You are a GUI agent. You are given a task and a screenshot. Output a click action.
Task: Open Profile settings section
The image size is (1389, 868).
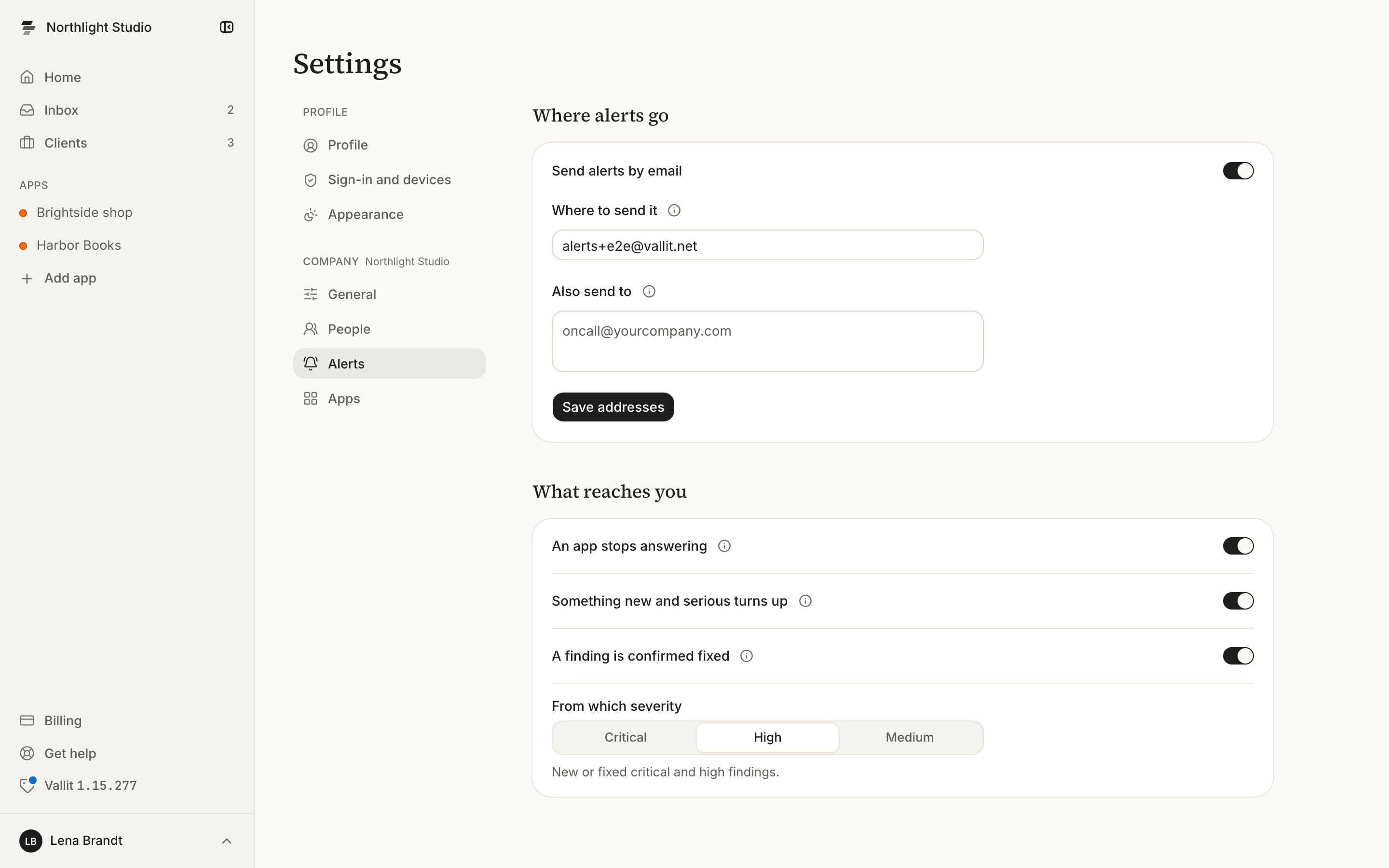click(389, 145)
